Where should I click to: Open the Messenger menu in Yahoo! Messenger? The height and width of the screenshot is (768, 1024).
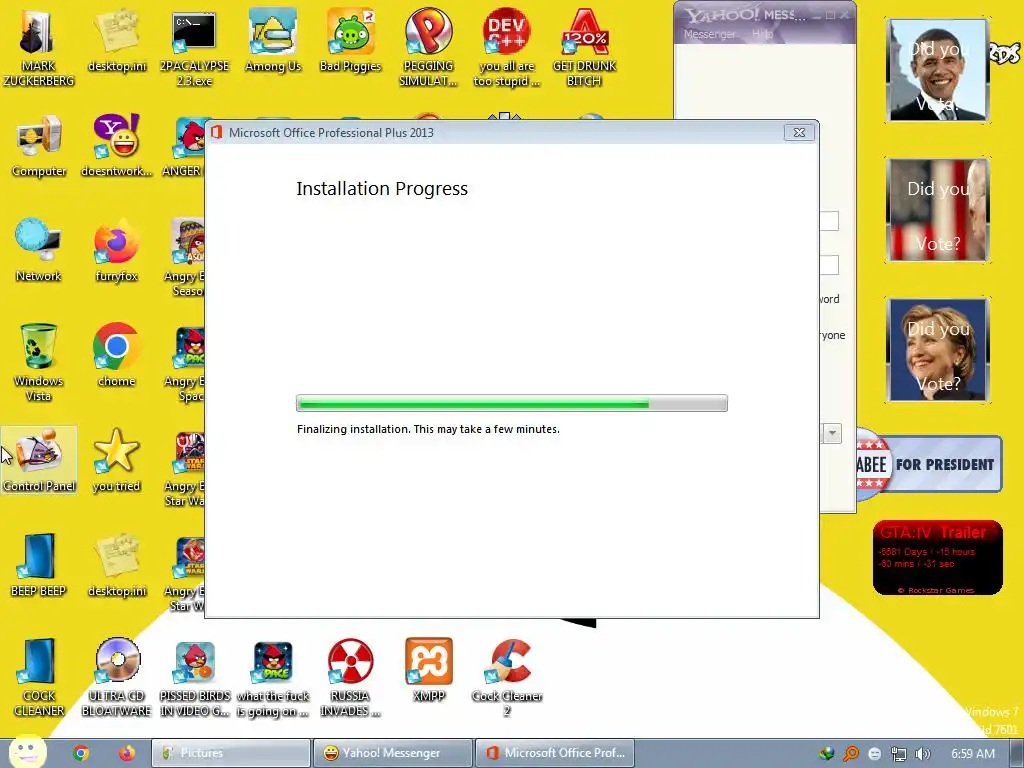[x=709, y=34]
